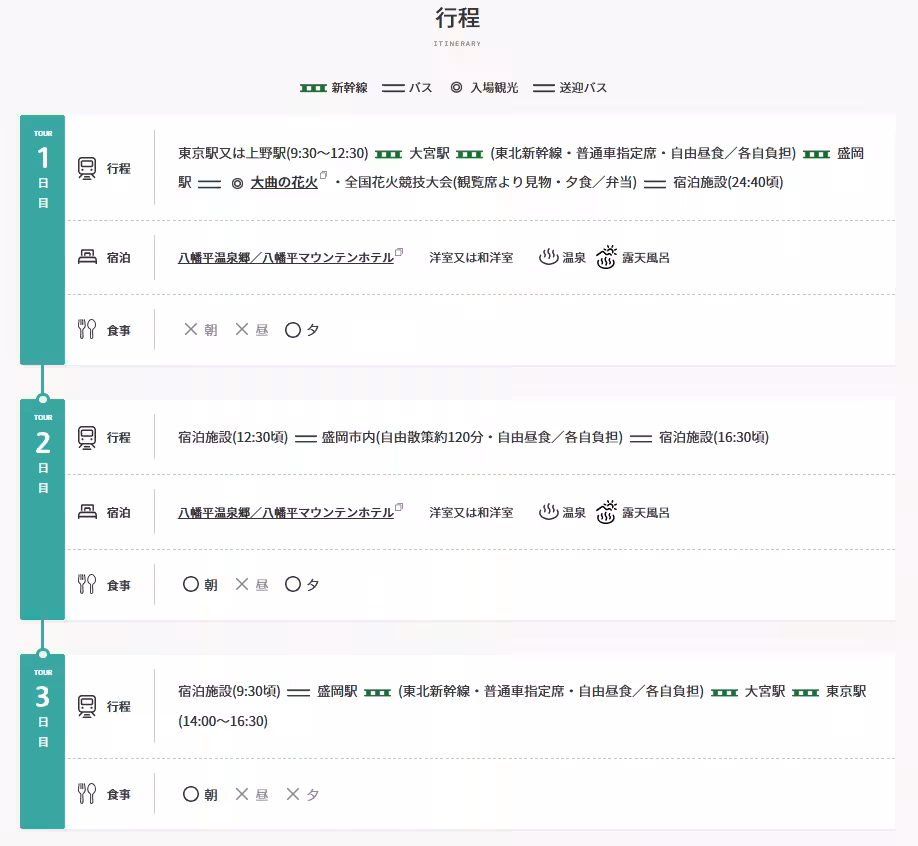The height and width of the screenshot is (846, 918).
Task: Click the external link icon next to 大曲の花火
Action: (x=323, y=175)
